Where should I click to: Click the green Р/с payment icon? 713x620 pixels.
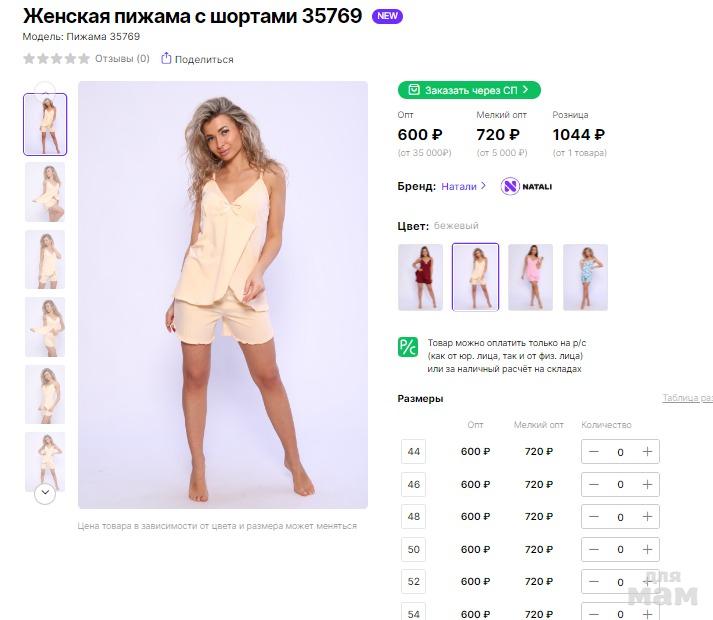[408, 347]
